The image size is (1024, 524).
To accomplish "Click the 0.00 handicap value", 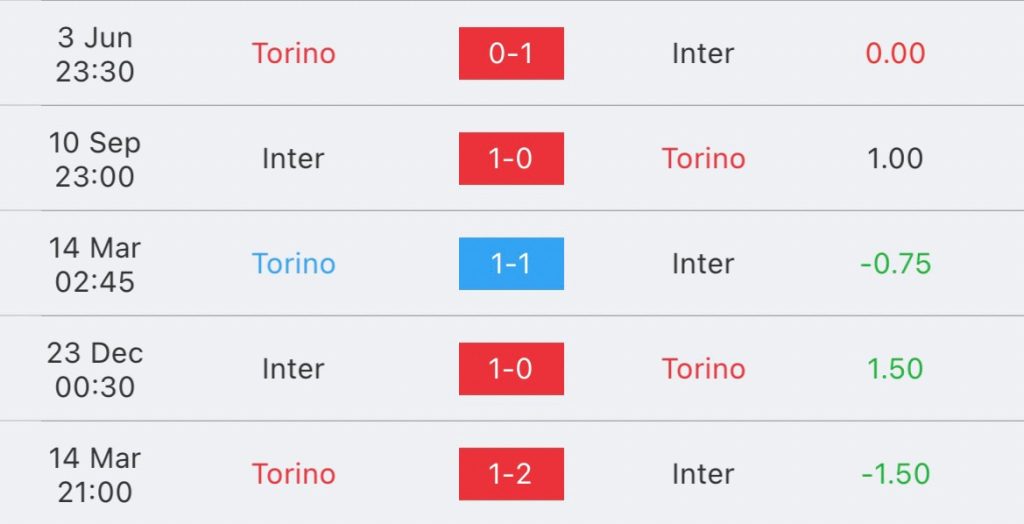I will point(895,54).
